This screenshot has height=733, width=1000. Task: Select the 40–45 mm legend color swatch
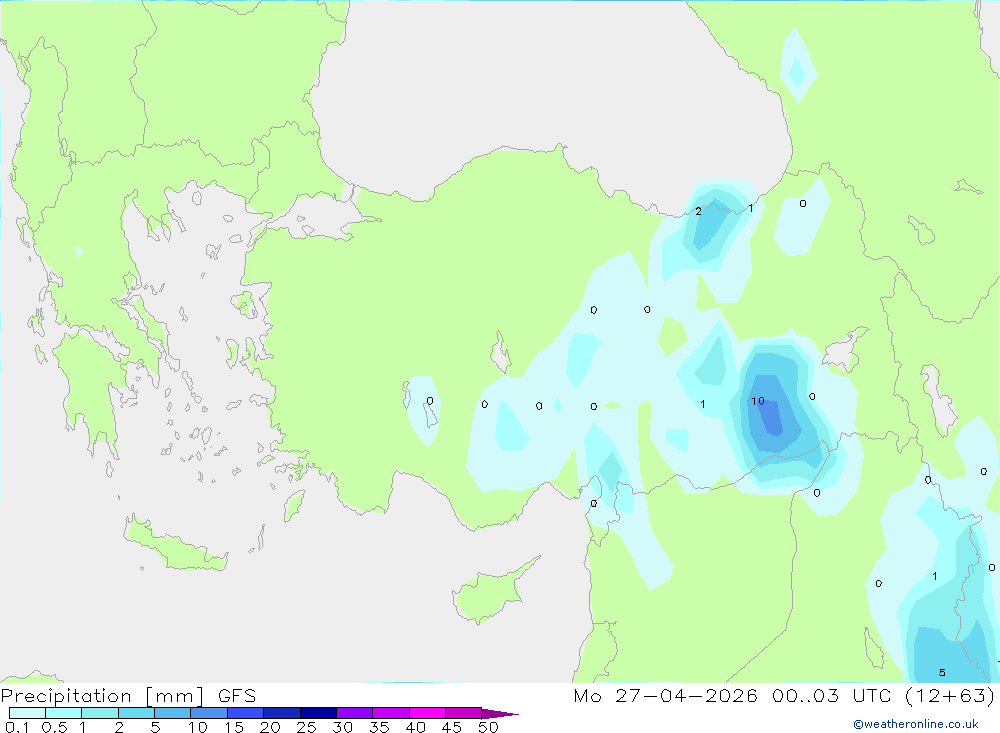427,713
